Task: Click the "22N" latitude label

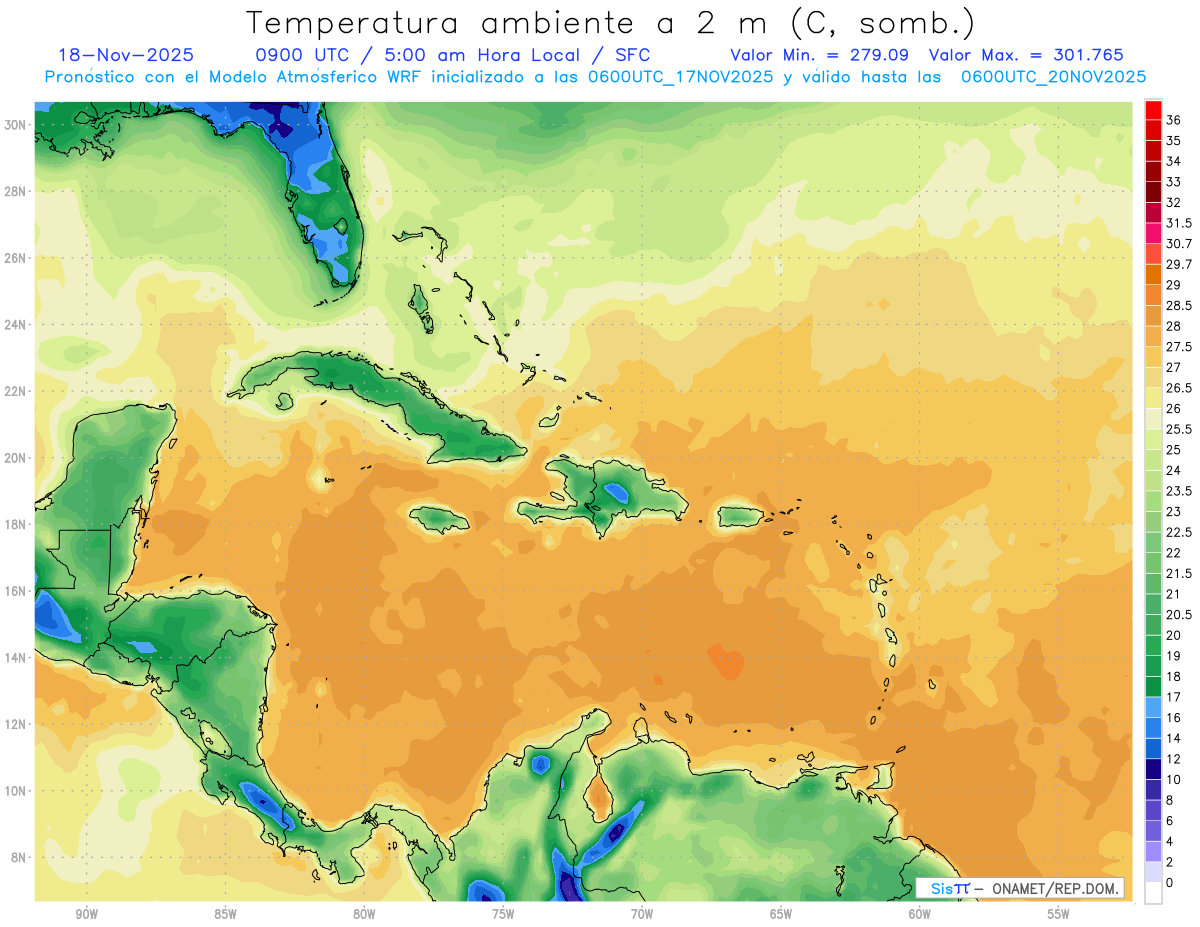Action: [17, 391]
